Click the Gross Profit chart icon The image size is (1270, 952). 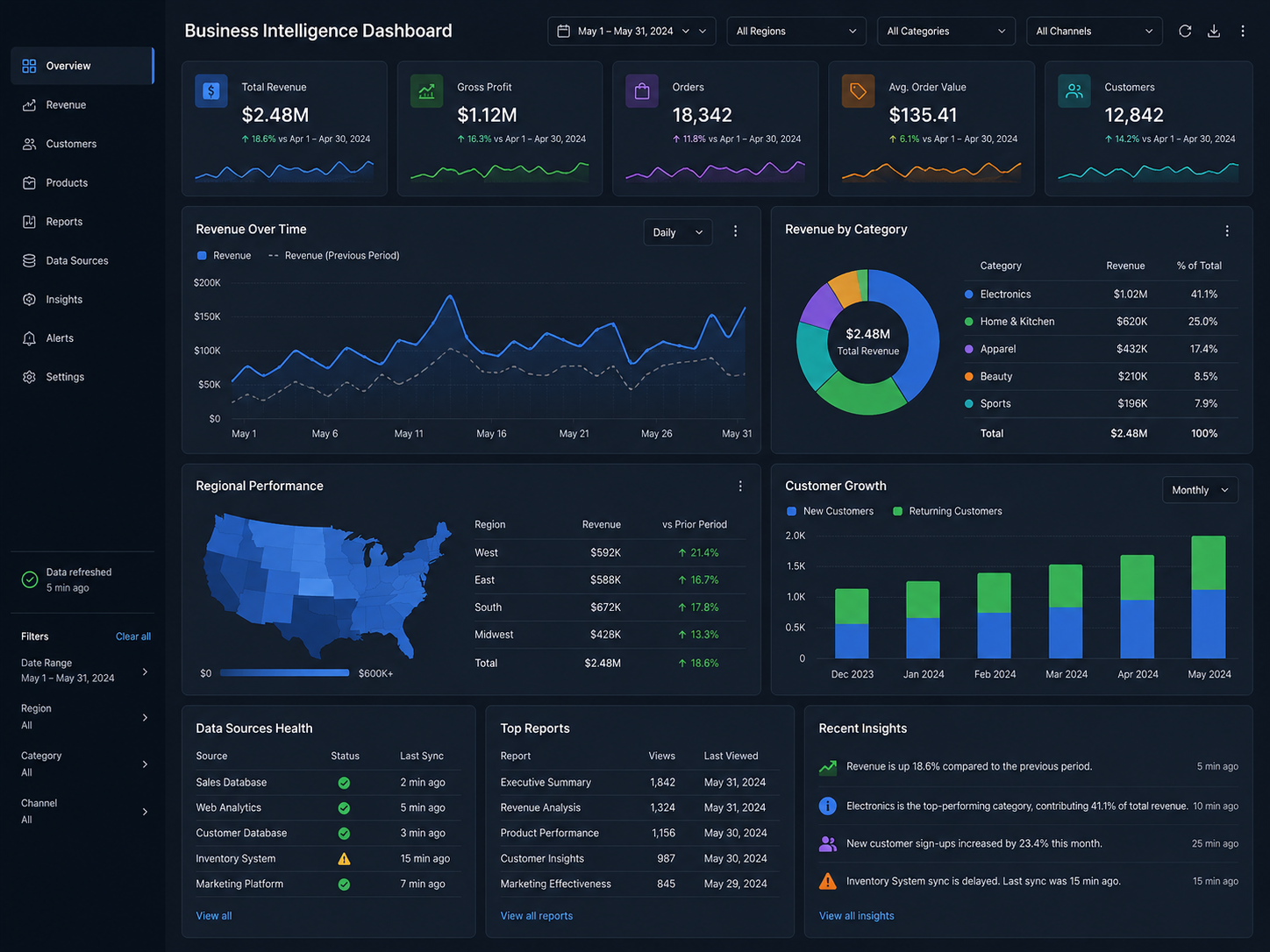[426, 91]
